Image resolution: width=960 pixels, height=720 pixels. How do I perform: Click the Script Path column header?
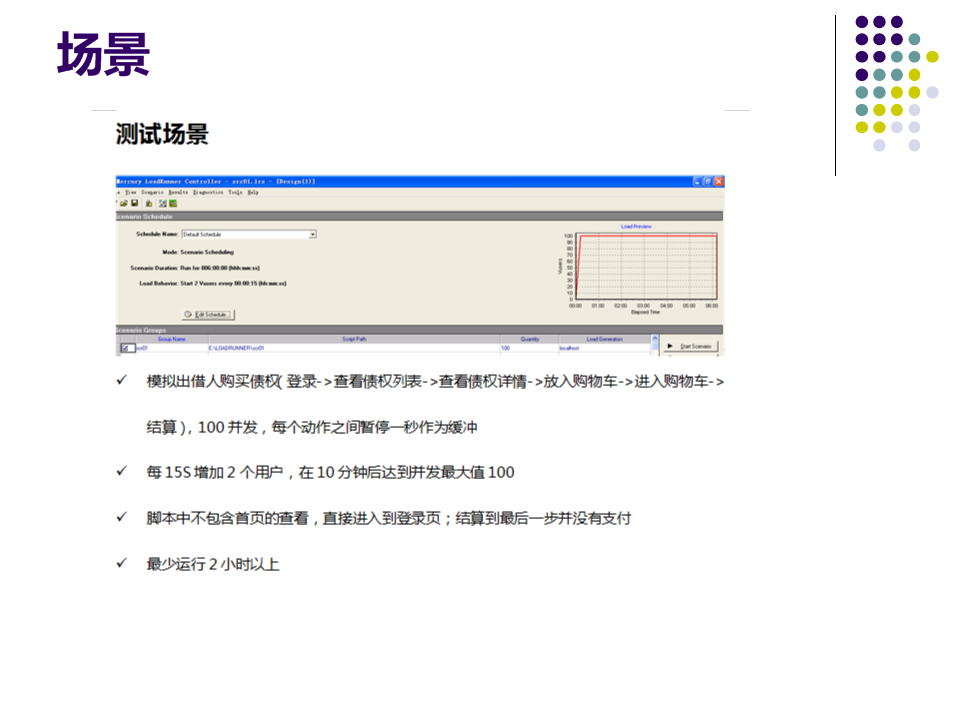pyautogui.click(x=354, y=339)
